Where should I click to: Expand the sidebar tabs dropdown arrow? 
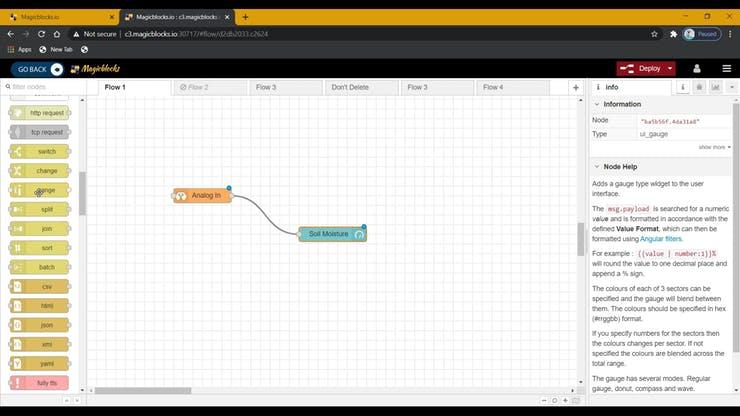[x=730, y=87]
